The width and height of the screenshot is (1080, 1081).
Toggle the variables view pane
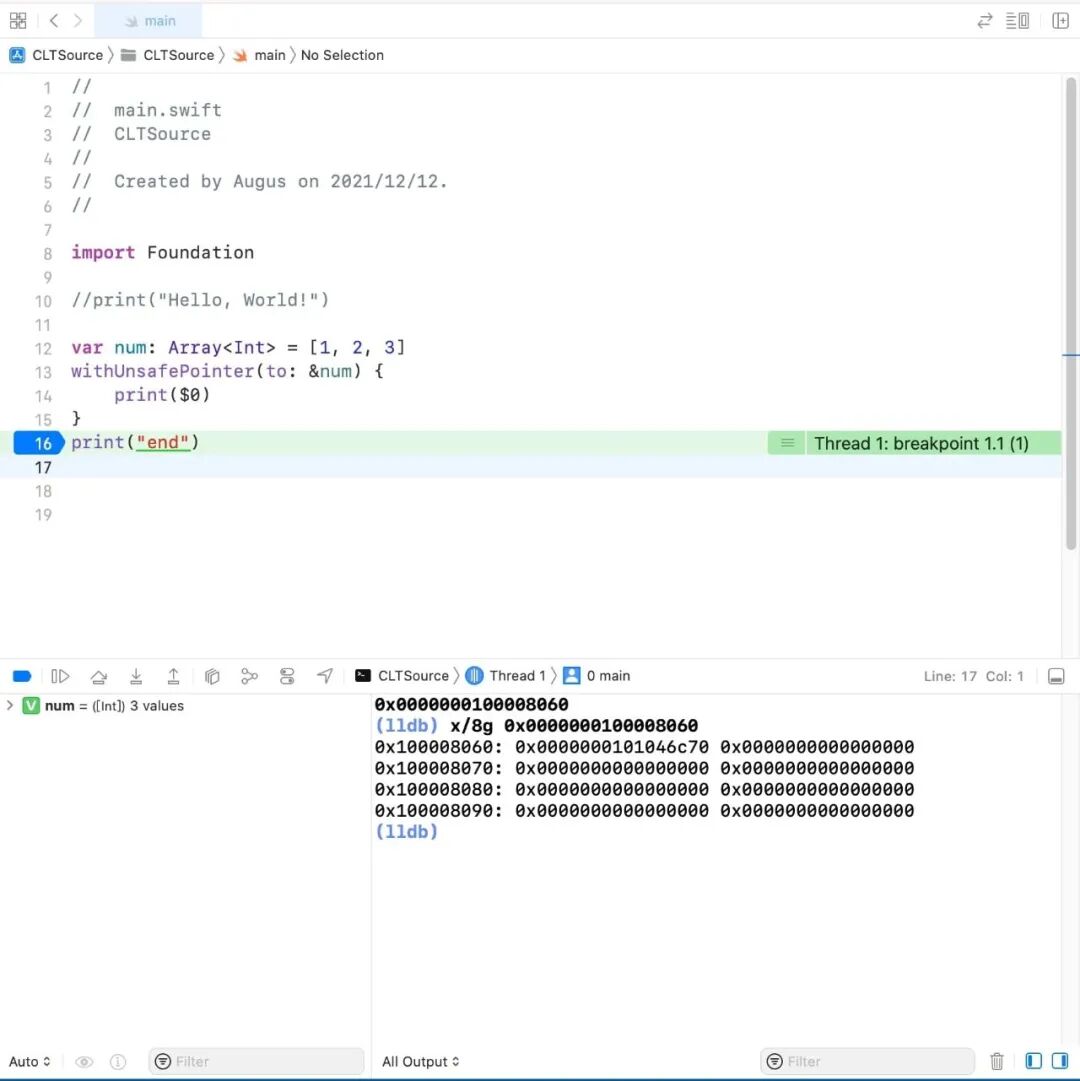(1033, 1061)
